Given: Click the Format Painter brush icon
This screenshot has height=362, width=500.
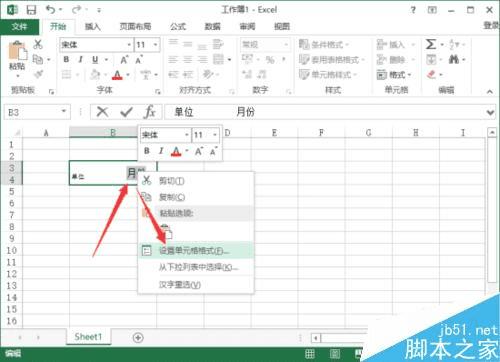Looking at the screenshot, I should pyautogui.click(x=39, y=74).
